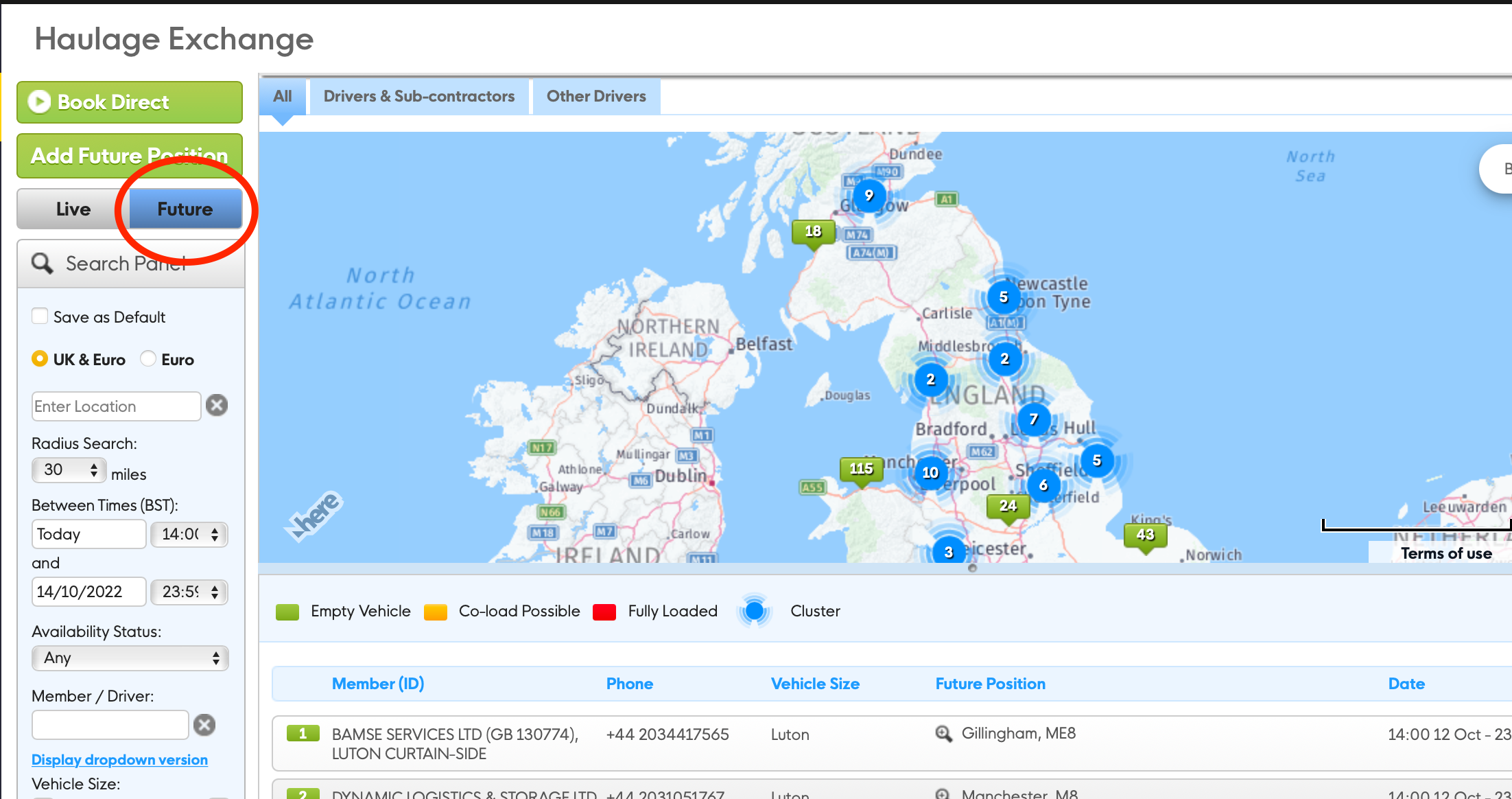Open the green map marker 24
Image resolution: width=1512 pixels, height=799 pixels.
tap(1008, 508)
